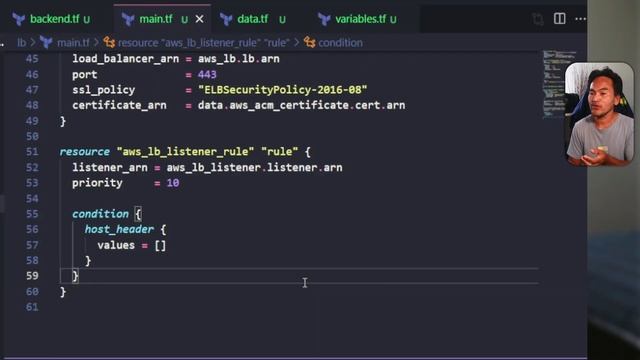Click the "aws_lb_listener_rule" type string

pos(185,152)
